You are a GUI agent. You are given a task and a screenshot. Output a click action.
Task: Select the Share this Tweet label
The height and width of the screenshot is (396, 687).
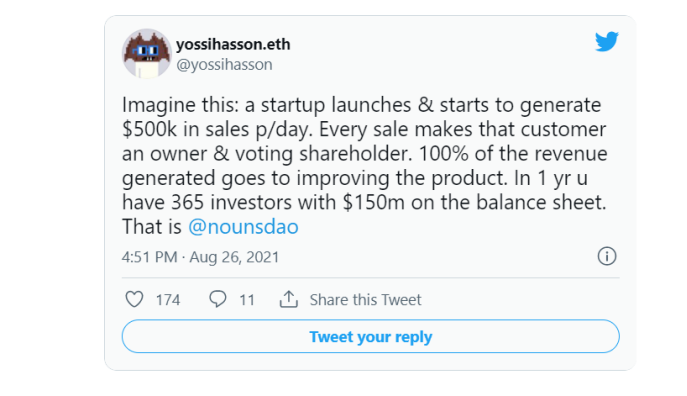365,300
